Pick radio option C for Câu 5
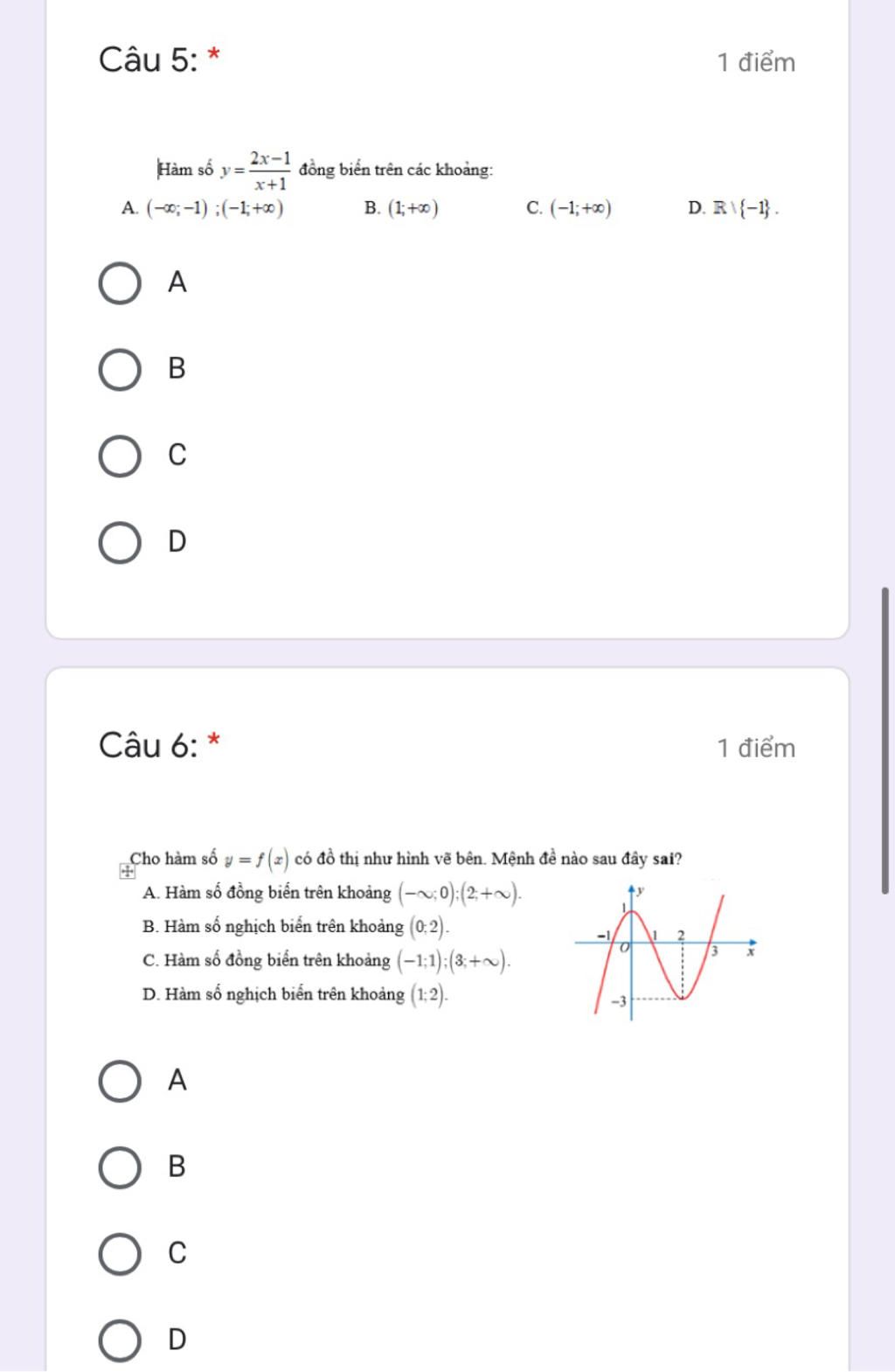The image size is (895, 1372). (x=120, y=456)
